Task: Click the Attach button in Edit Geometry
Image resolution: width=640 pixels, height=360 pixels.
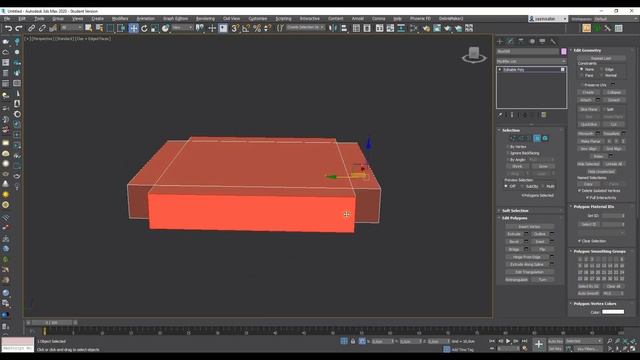Action: (586, 100)
